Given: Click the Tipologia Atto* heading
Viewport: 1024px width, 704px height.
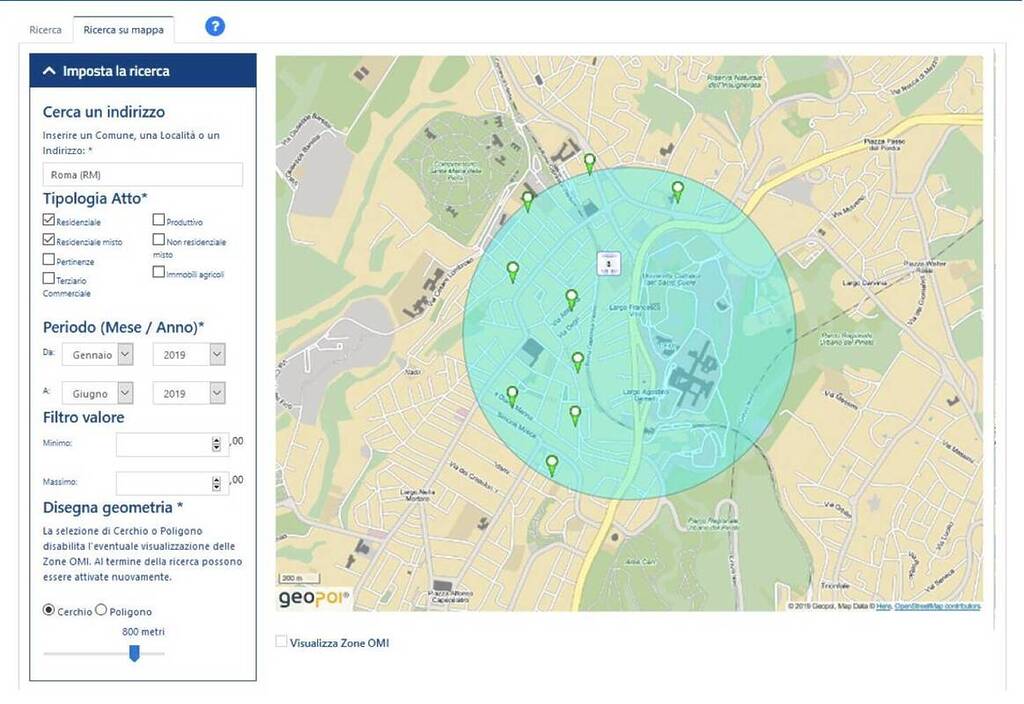Looking at the screenshot, I should tap(95, 198).
